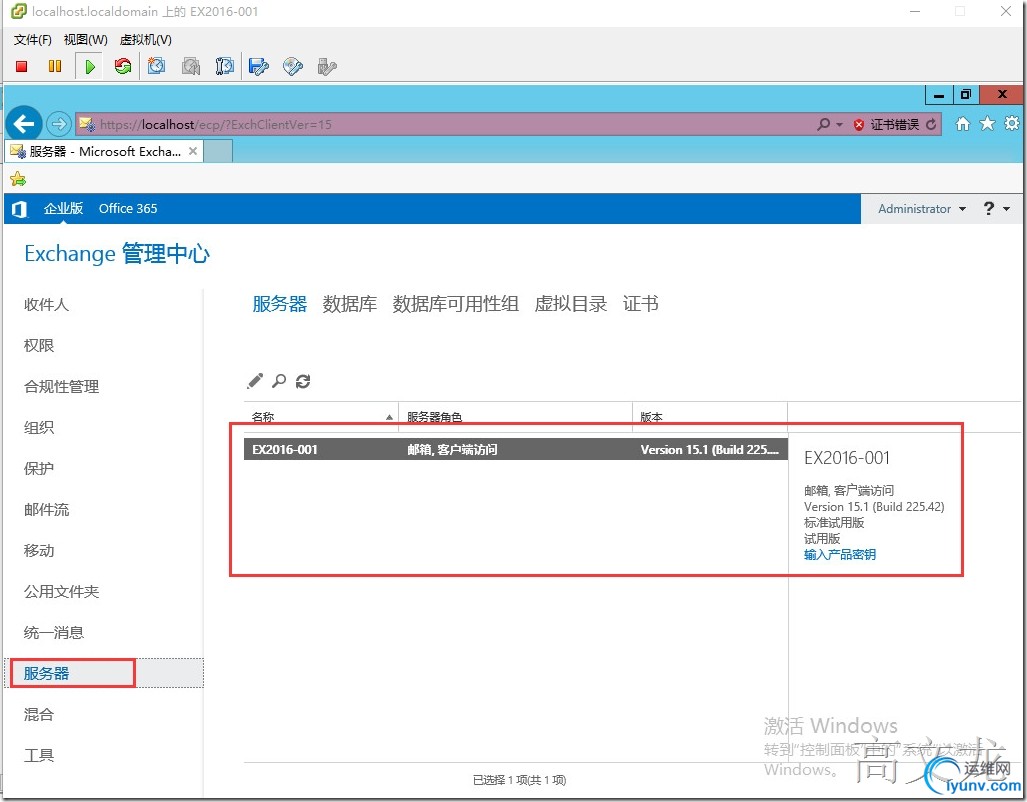
Task: Select 企业版 in the blue header
Action: pos(64,208)
